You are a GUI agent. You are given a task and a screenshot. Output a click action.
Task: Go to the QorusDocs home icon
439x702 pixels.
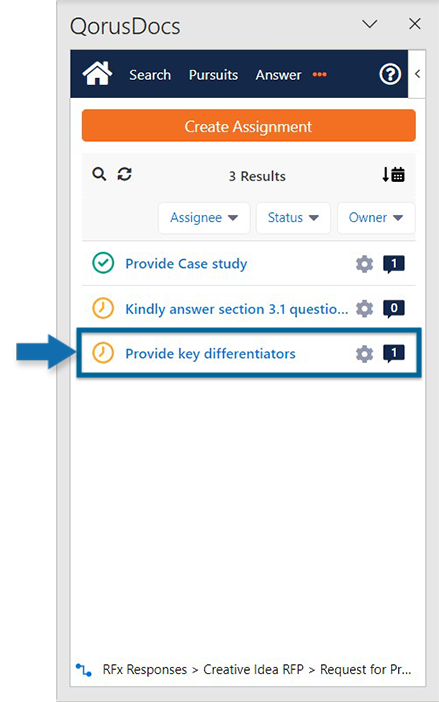[x=97, y=73]
